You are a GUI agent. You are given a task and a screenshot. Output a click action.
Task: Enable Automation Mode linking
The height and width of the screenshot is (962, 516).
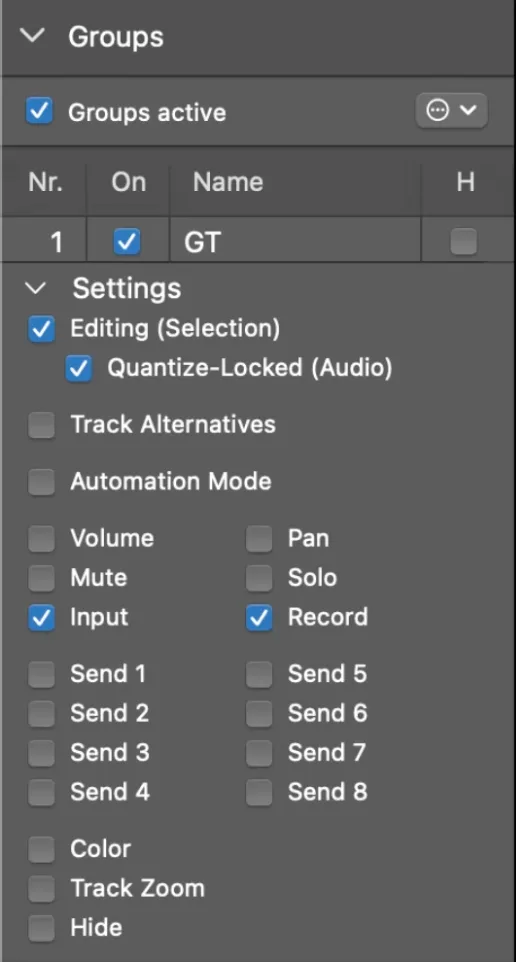pyautogui.click(x=41, y=482)
